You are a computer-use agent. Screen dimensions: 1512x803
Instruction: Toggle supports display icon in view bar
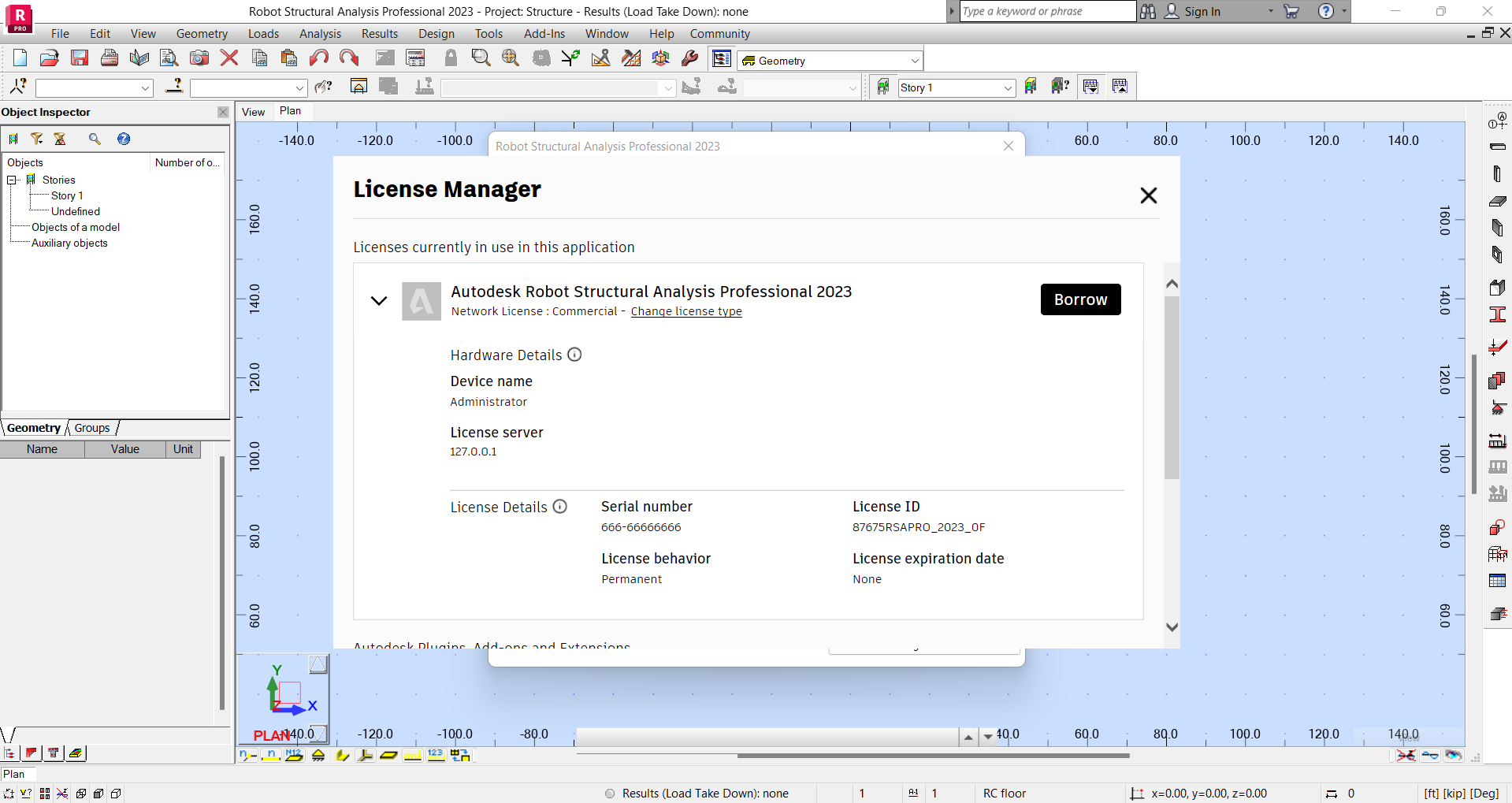(x=318, y=755)
